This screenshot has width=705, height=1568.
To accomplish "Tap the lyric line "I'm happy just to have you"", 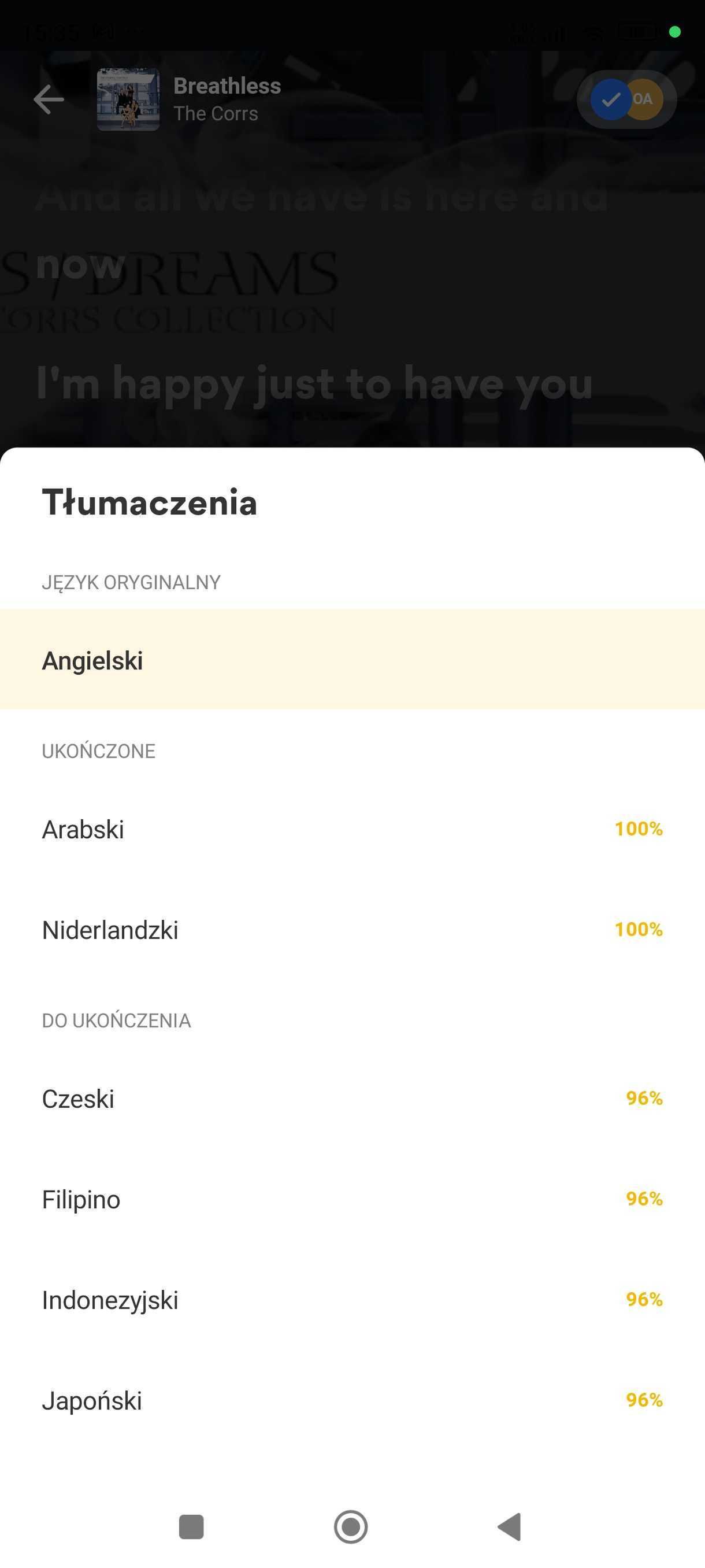I will point(314,383).
